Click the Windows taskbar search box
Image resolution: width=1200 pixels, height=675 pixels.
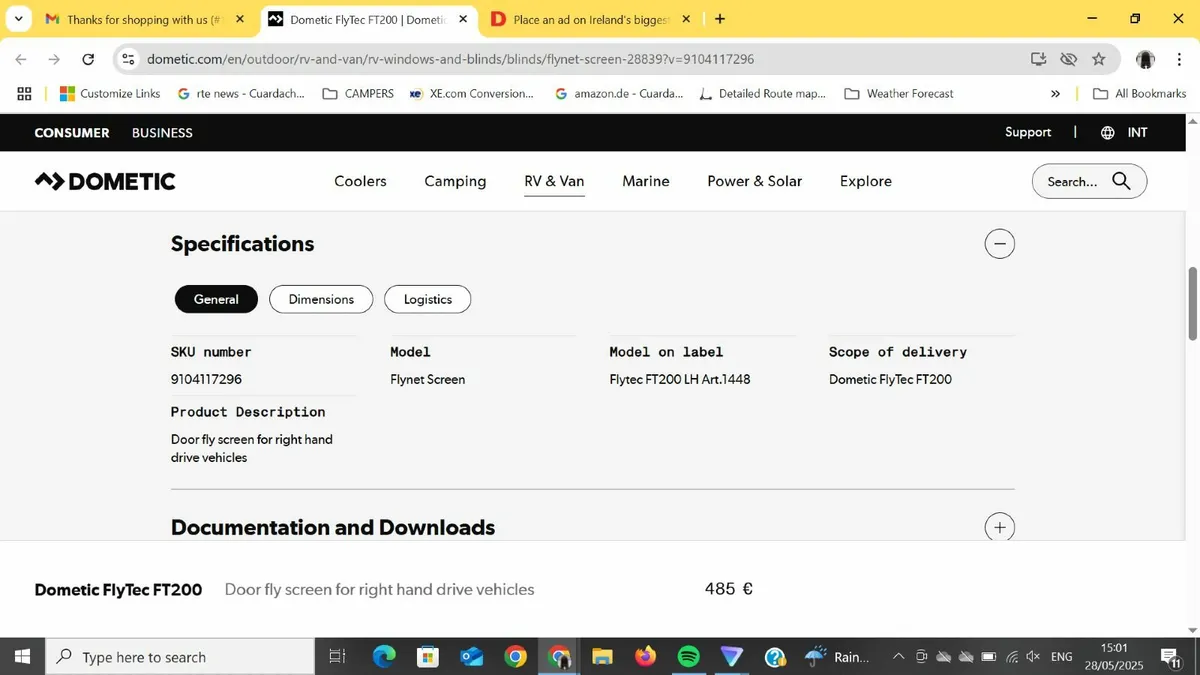click(180, 656)
